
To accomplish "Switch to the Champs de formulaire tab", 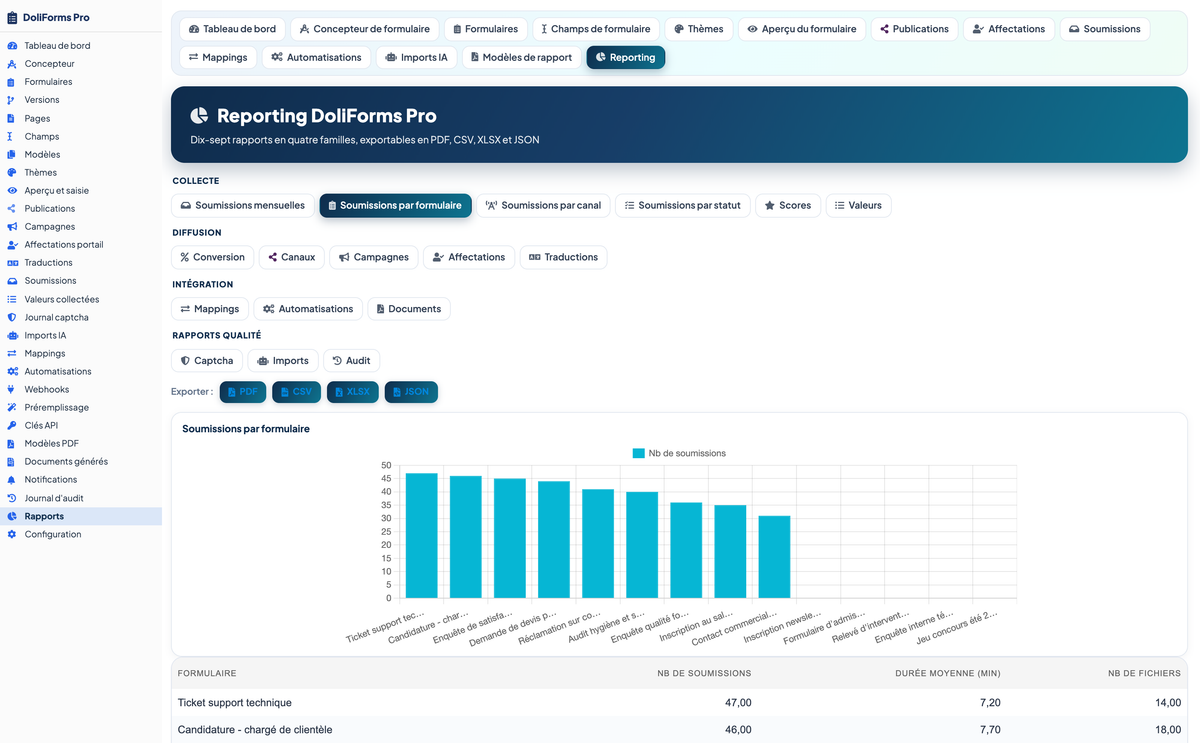I will click(x=598, y=29).
